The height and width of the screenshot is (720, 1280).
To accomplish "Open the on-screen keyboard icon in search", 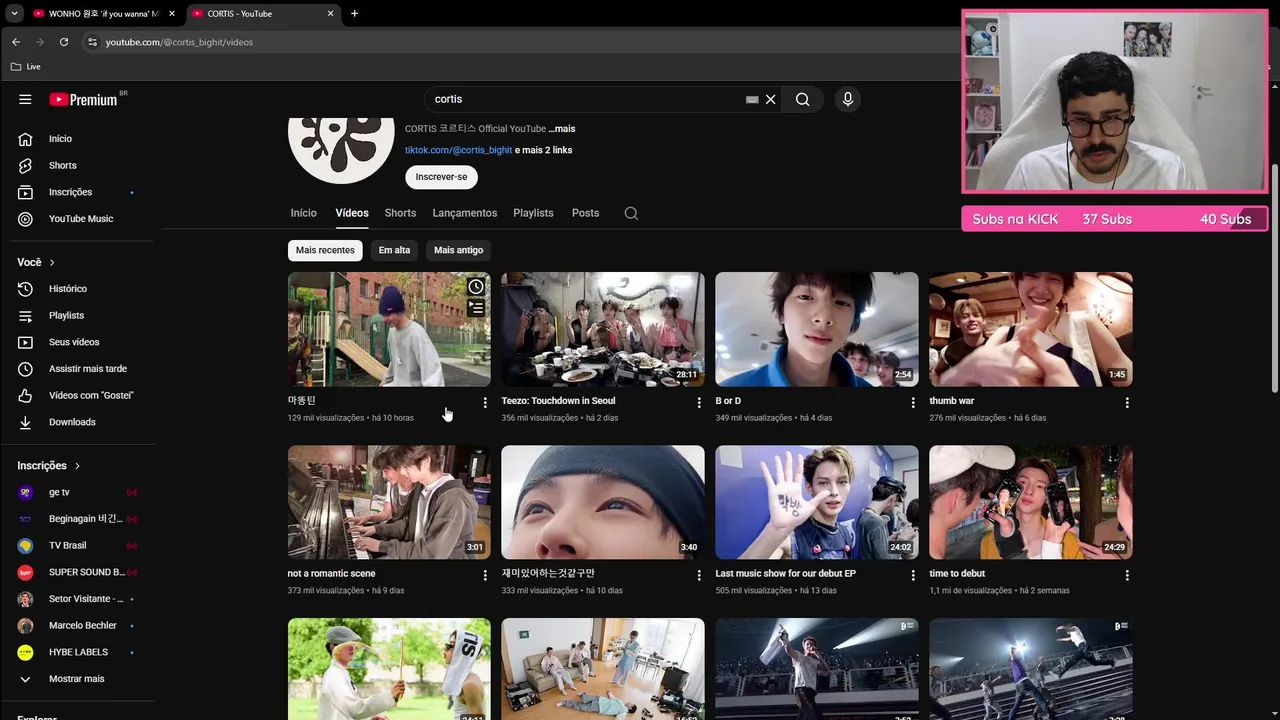I will (x=752, y=99).
